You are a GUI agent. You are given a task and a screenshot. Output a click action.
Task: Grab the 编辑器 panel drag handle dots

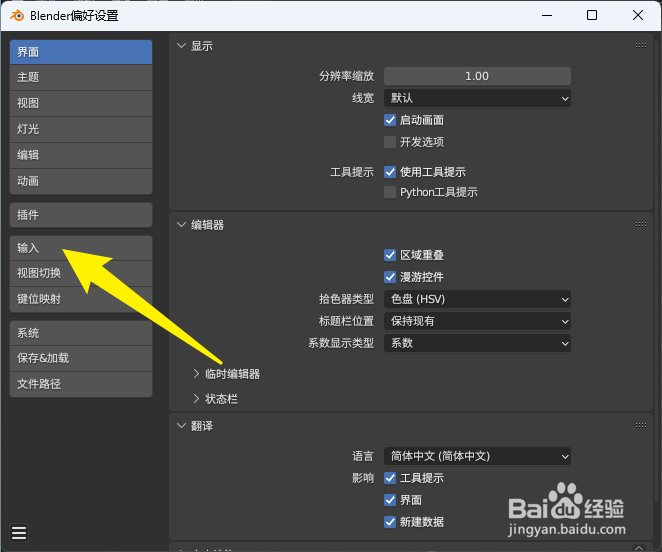coord(640,225)
